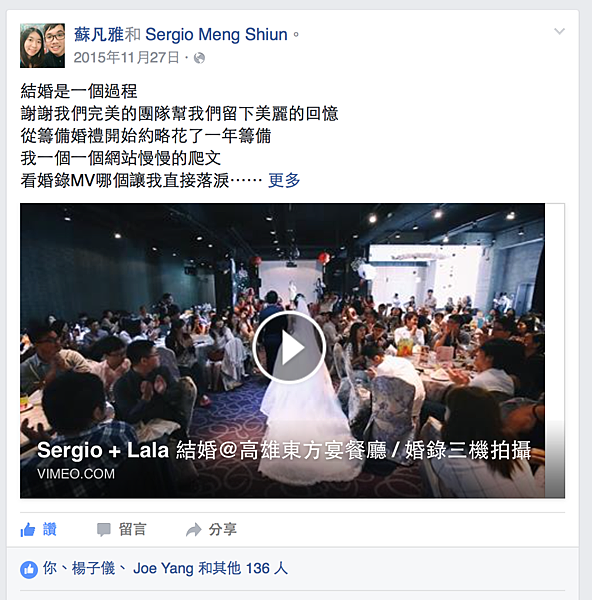This screenshot has height=600, width=592.
Task: Open Sergio Meng Shiun's profile link
Action: coord(216,34)
